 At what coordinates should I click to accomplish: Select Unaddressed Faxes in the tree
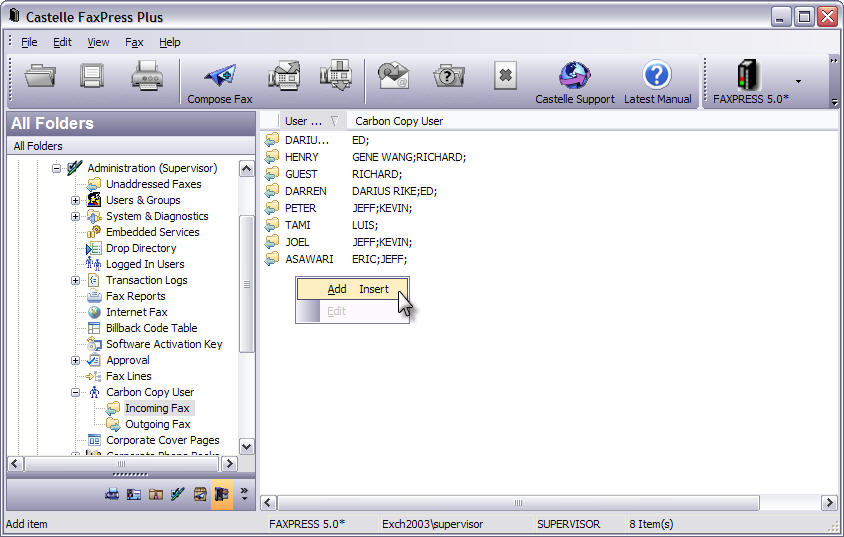click(153, 184)
